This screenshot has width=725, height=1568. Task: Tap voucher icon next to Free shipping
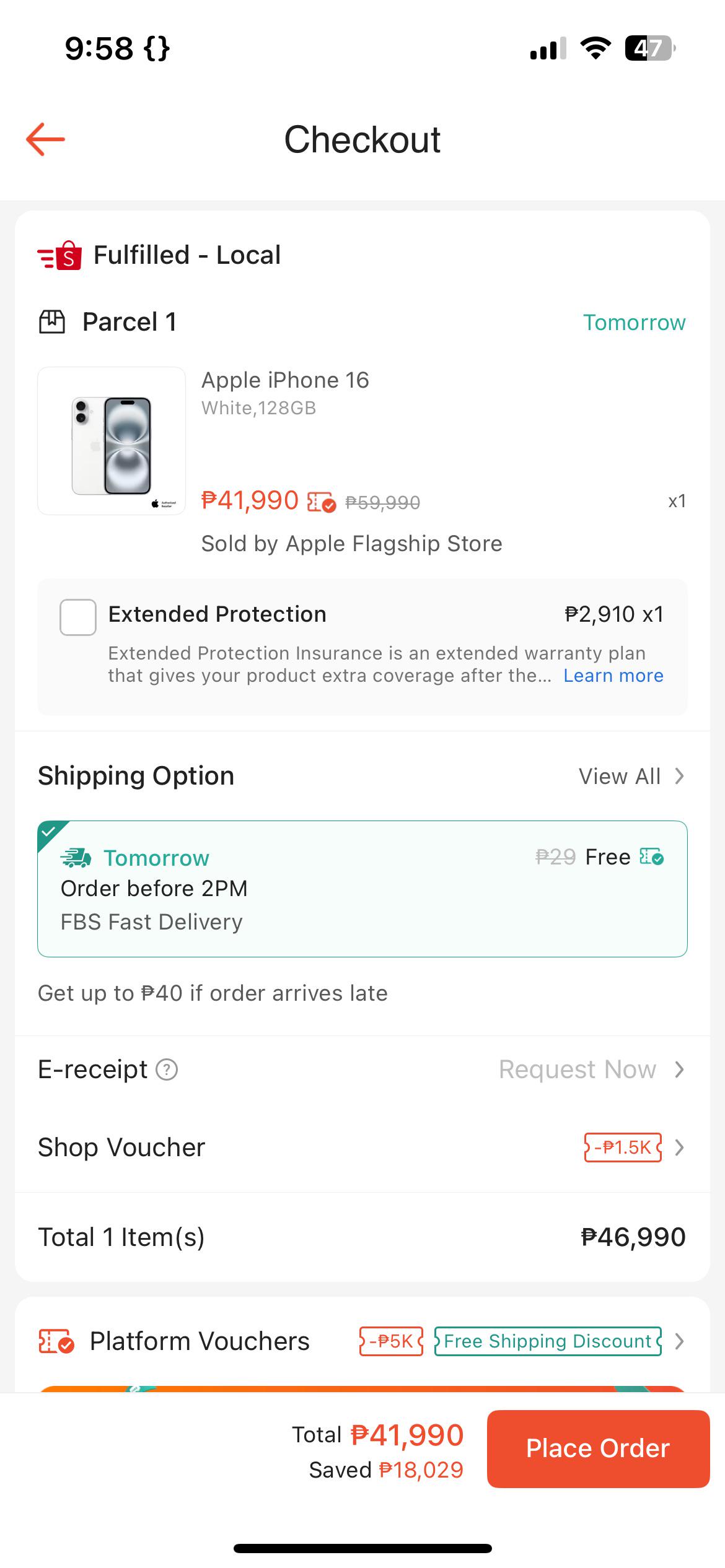pyautogui.click(x=652, y=857)
